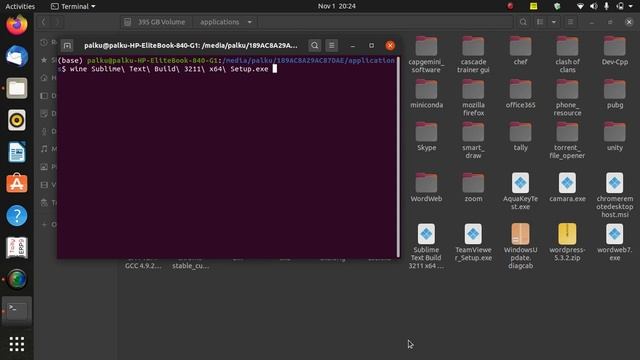Click the microphone icon in the top bar

(x=607, y=6)
